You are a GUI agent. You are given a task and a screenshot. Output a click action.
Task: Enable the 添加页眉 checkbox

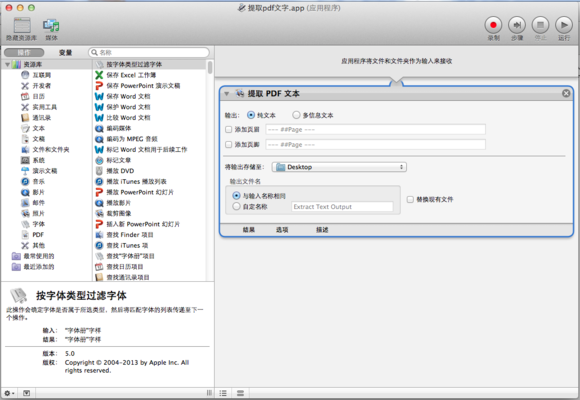coord(229,130)
